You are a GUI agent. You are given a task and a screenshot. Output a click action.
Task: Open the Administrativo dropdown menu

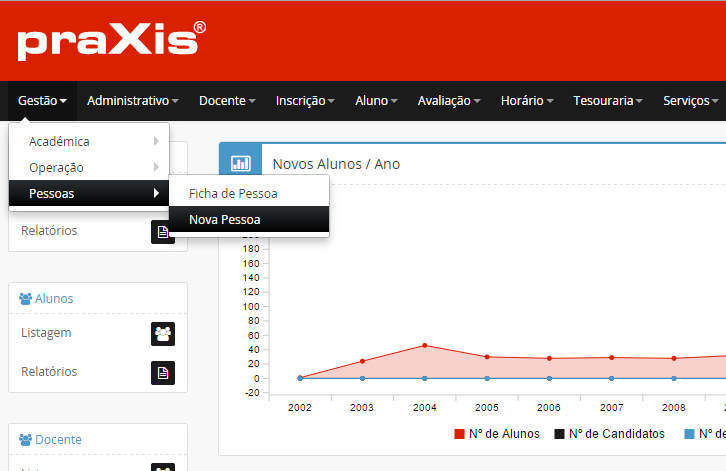coord(132,101)
